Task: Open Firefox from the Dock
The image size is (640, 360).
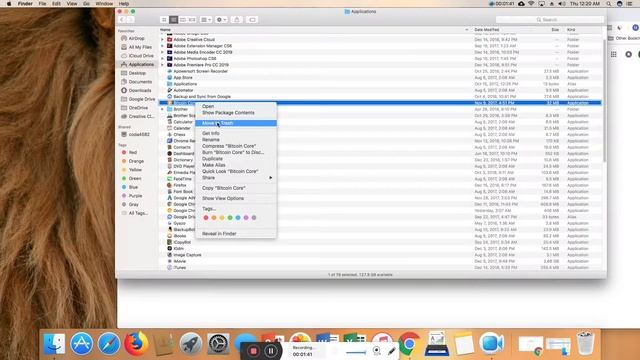Action: point(136,344)
